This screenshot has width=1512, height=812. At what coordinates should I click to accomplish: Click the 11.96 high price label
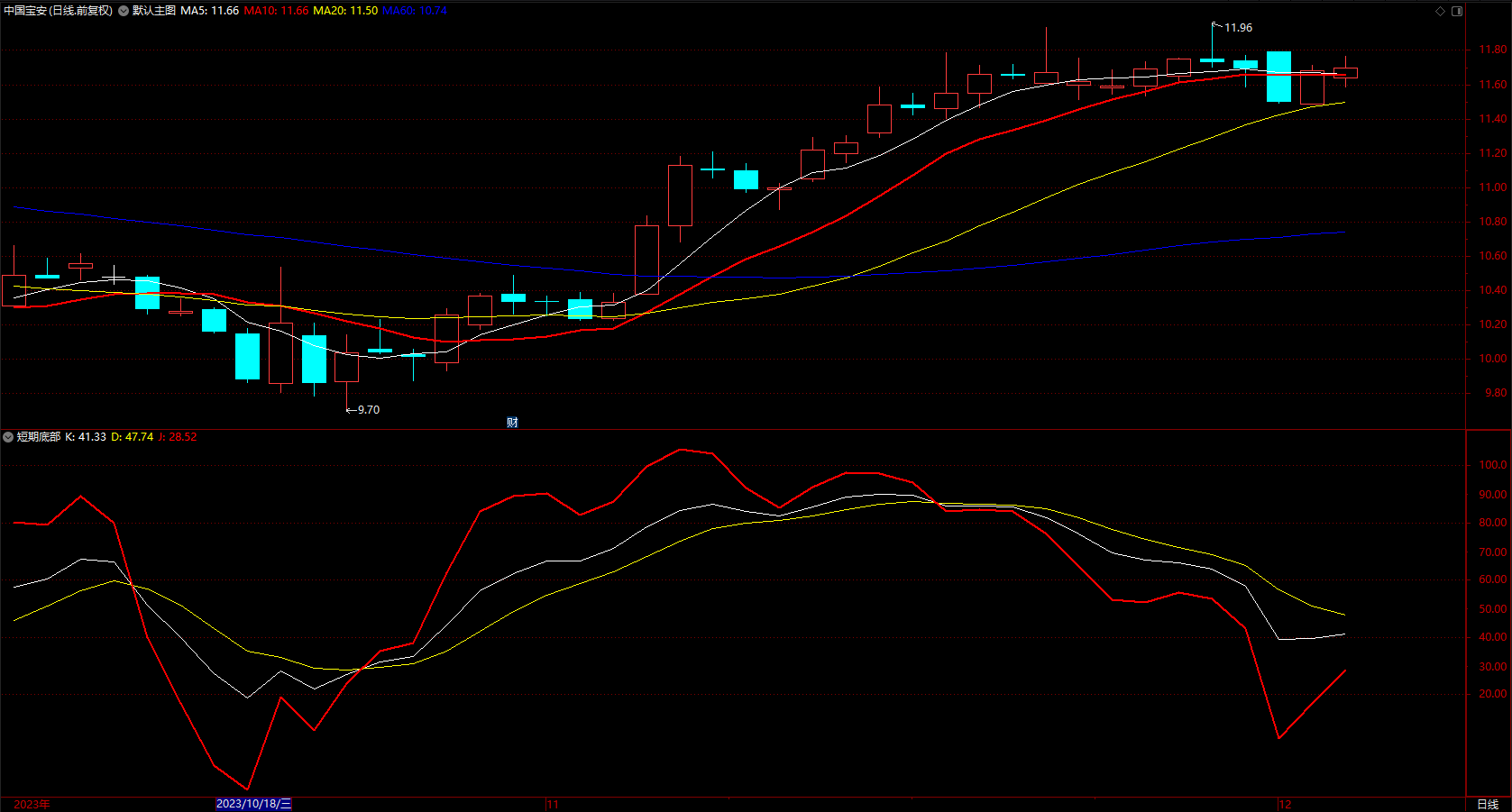[x=1238, y=28]
